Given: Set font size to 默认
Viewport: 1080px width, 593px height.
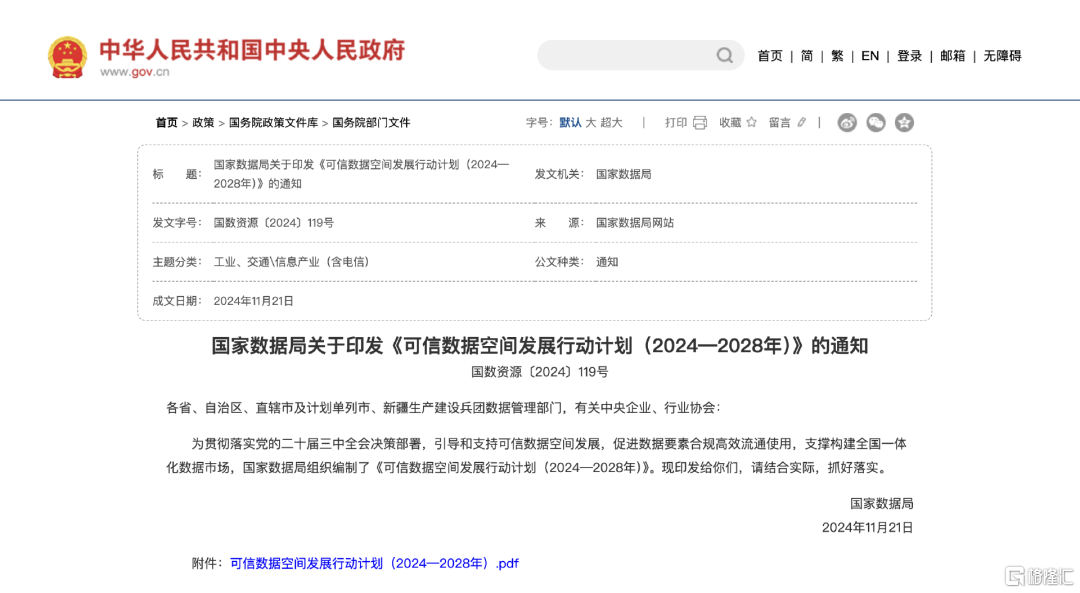Looking at the screenshot, I should click(x=570, y=123).
